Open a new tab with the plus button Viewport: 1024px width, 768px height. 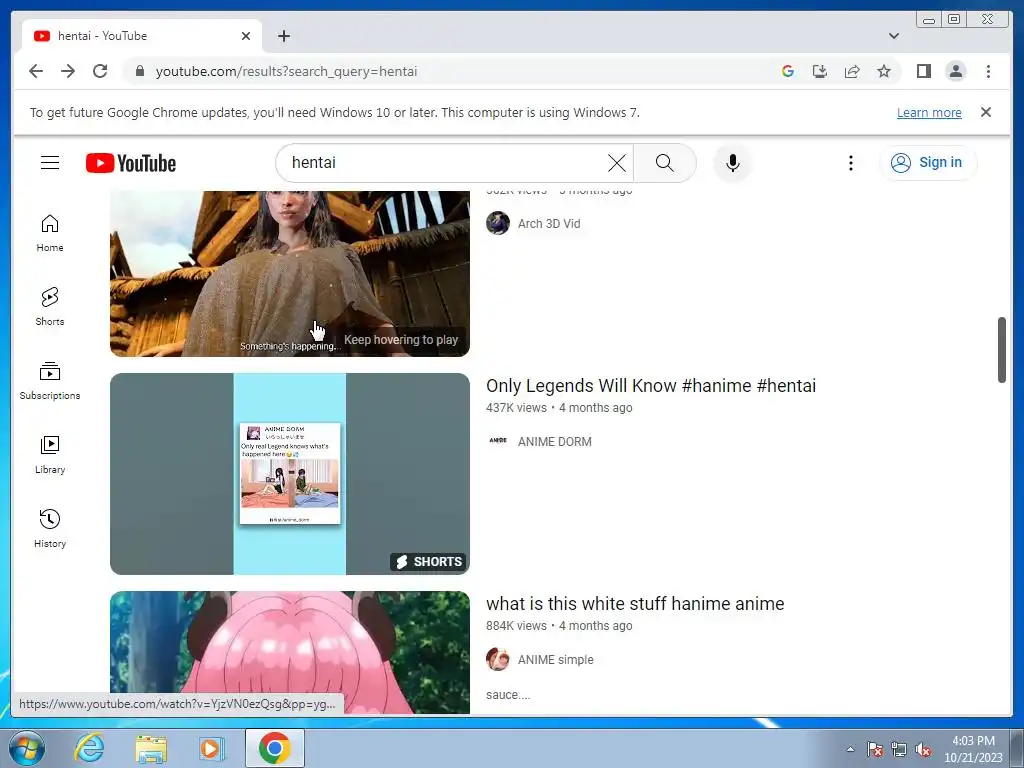[283, 36]
